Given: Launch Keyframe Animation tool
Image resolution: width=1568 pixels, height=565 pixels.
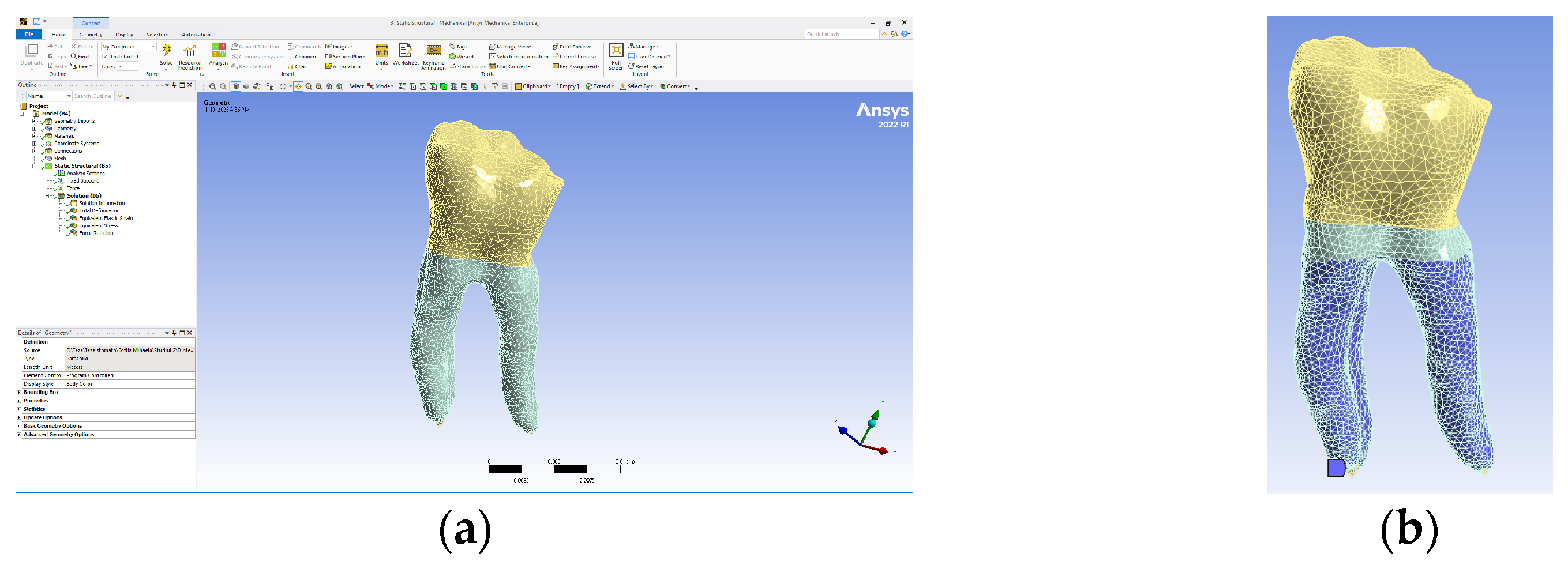Looking at the screenshot, I should 433,52.
